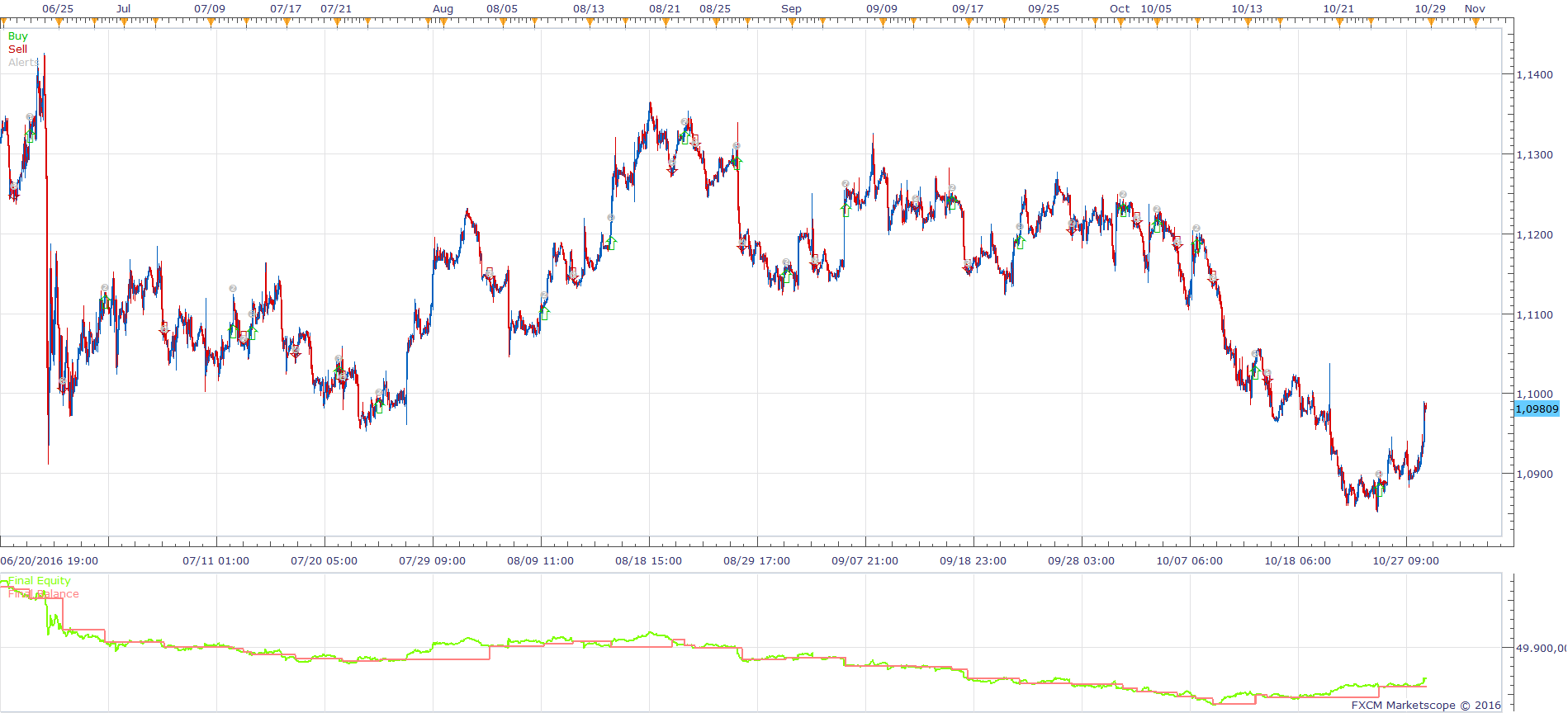This screenshot has height=713, width=1568.
Task: Select the Final Equity legend label
Action: click(x=40, y=581)
